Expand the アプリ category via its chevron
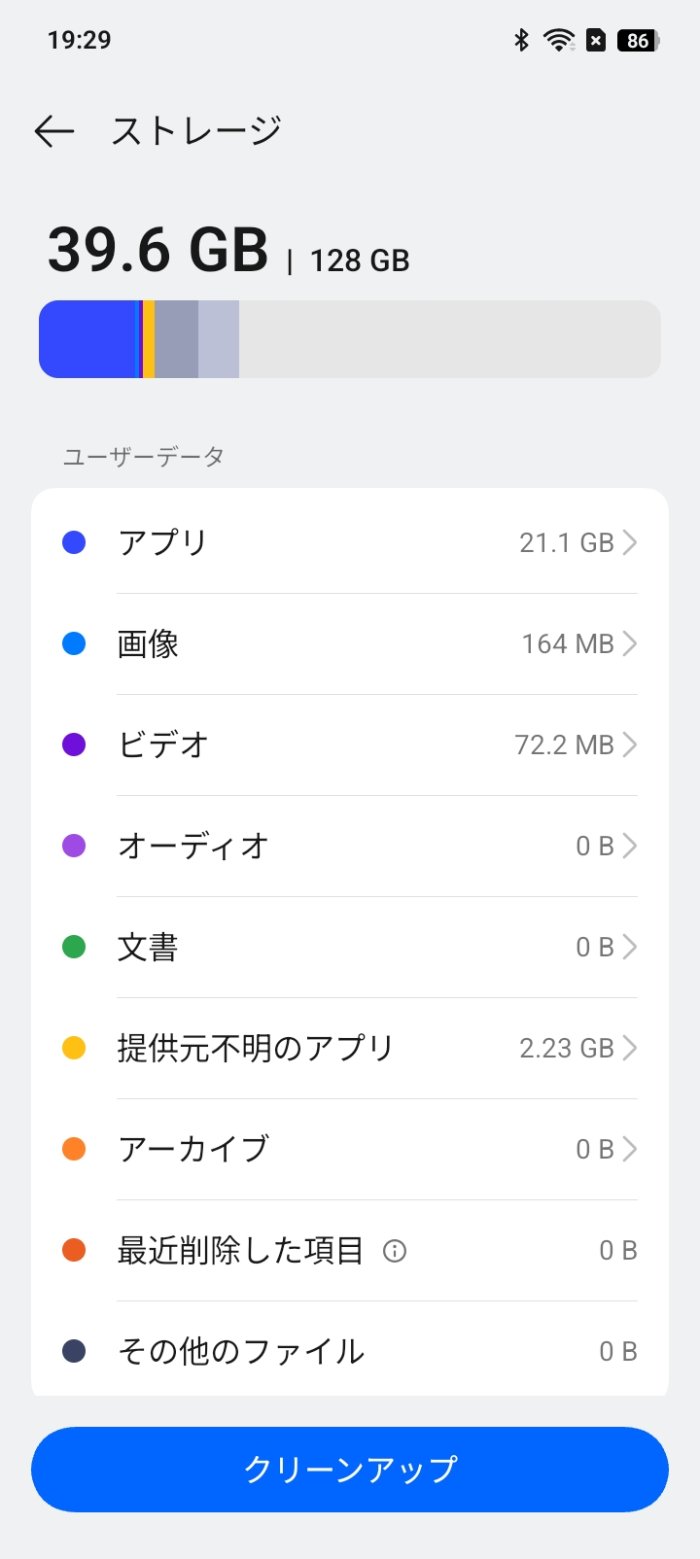 click(631, 542)
